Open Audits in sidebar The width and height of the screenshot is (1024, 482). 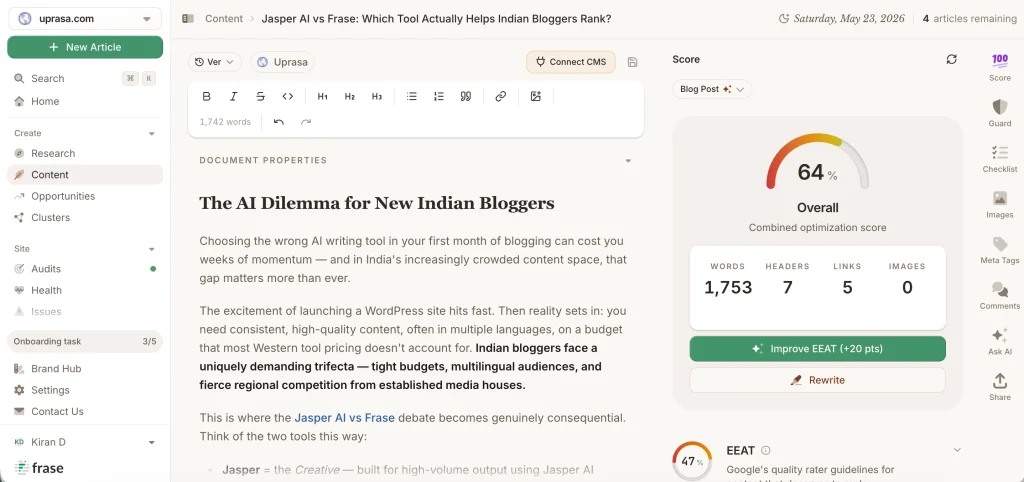(85, 268)
